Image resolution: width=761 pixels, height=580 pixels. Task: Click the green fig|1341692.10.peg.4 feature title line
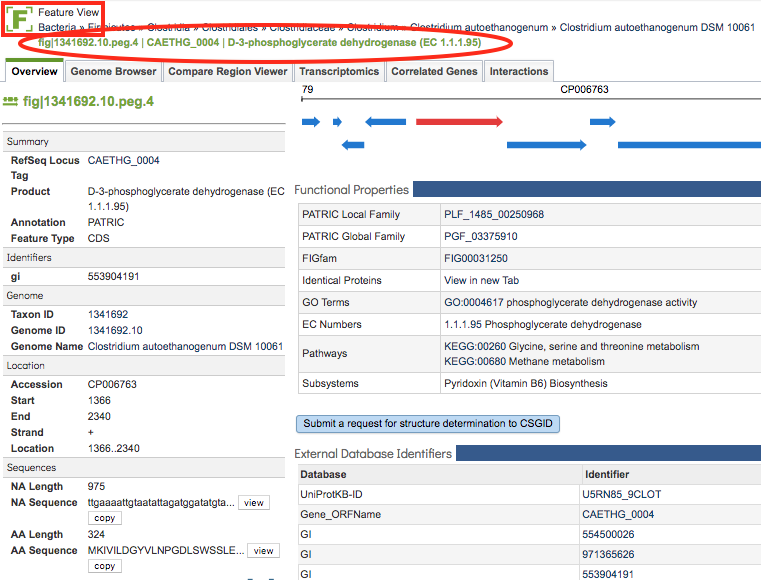coord(260,42)
